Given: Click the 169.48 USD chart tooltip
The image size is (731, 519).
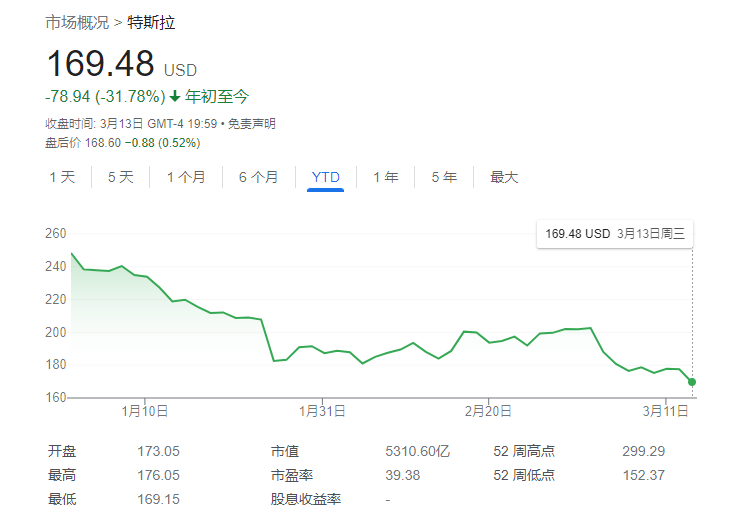Looking at the screenshot, I should coord(614,234).
